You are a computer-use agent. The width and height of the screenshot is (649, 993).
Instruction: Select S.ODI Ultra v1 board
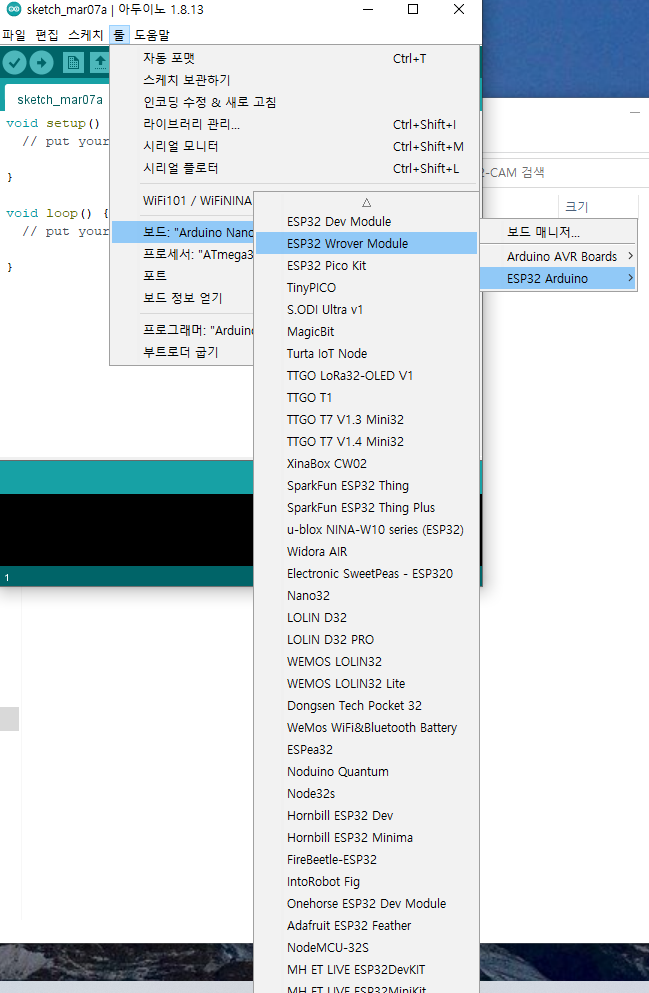(367, 310)
